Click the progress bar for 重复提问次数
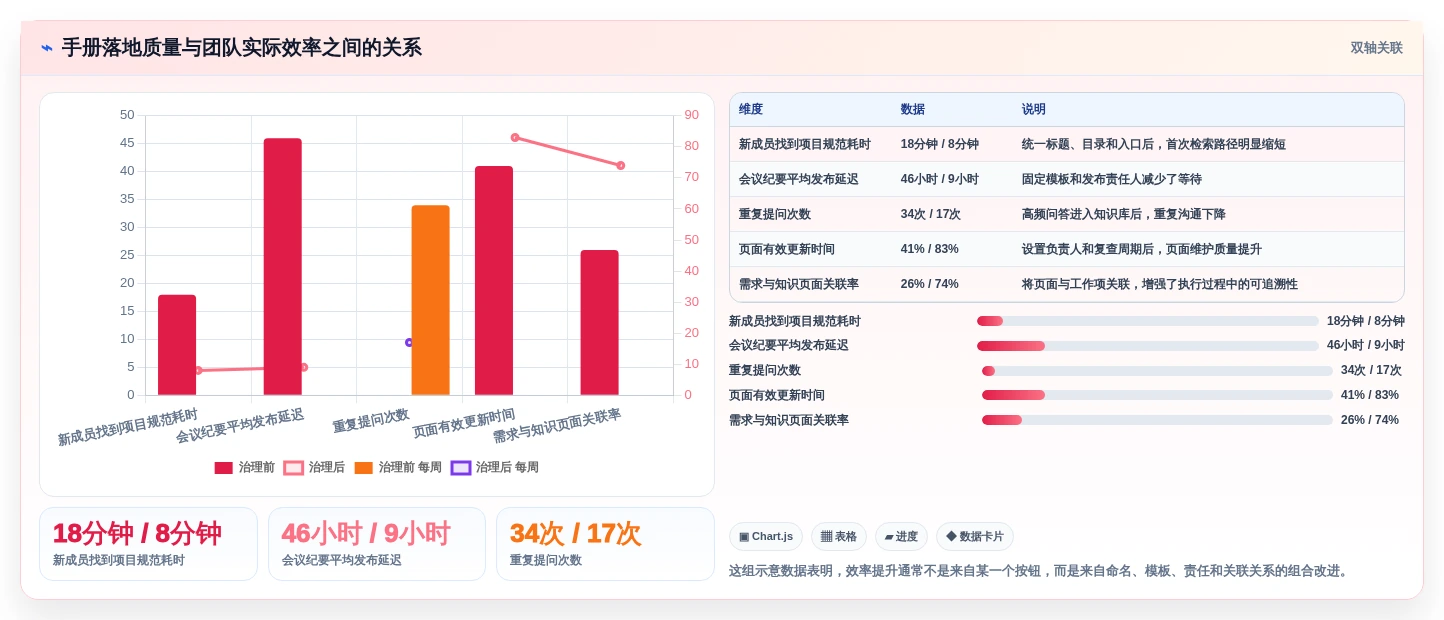Viewport: 1444px width, 620px height. coord(1157,371)
